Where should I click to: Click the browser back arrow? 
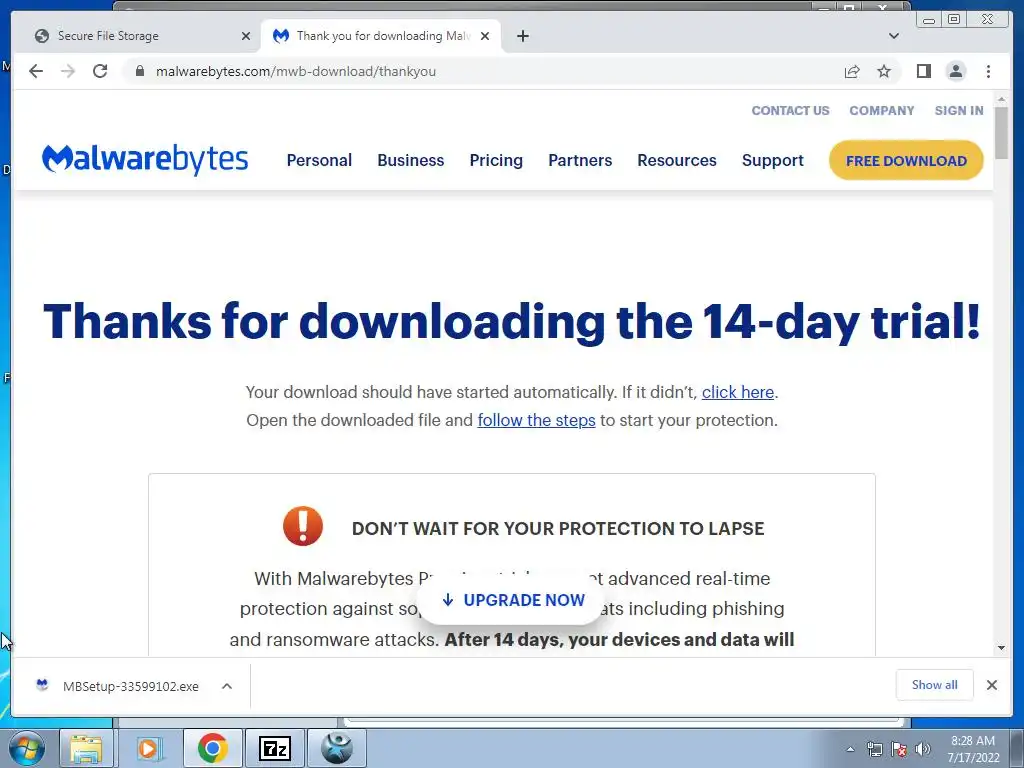tap(36, 71)
